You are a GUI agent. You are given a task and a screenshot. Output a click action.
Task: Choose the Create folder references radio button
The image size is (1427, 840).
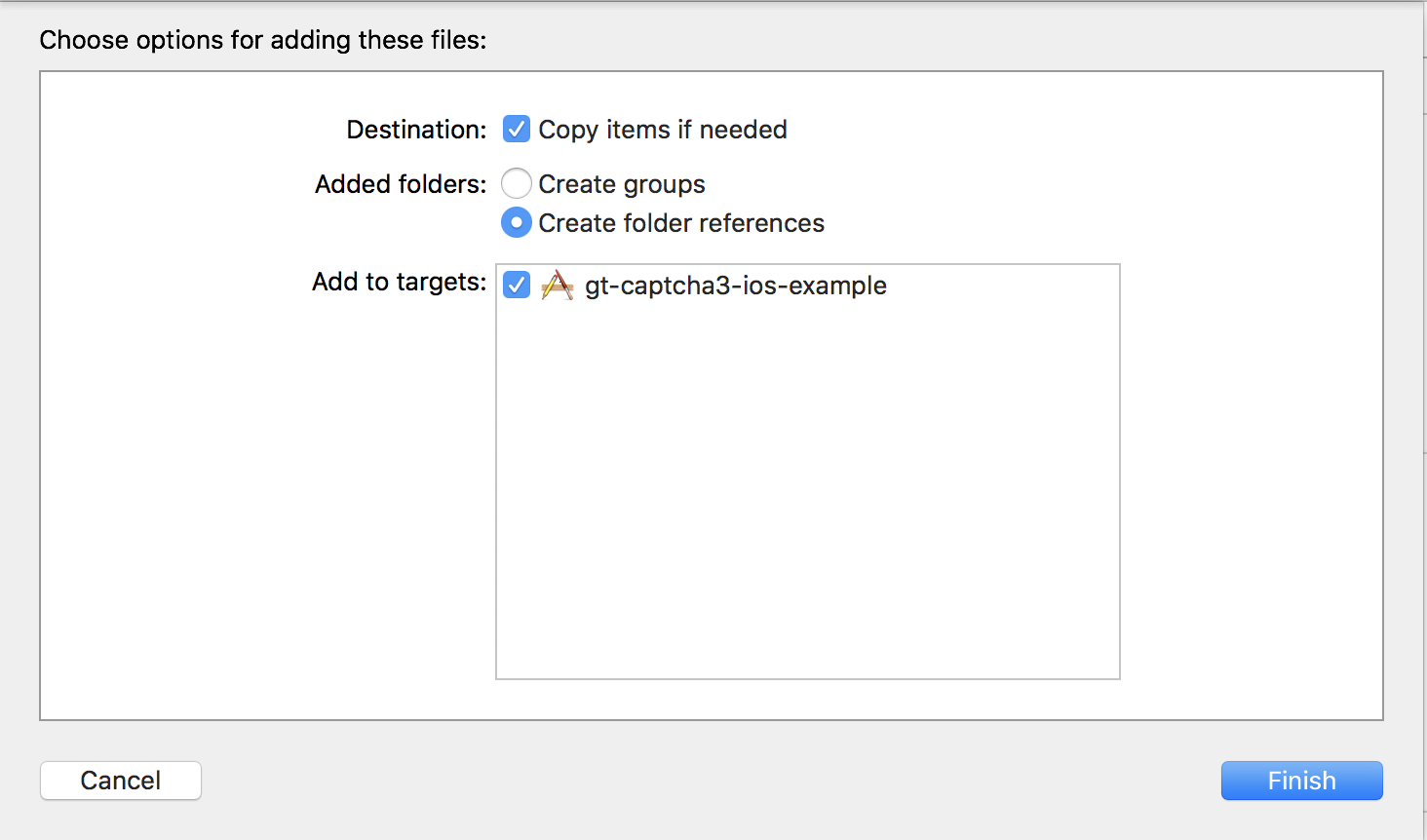pos(517,223)
